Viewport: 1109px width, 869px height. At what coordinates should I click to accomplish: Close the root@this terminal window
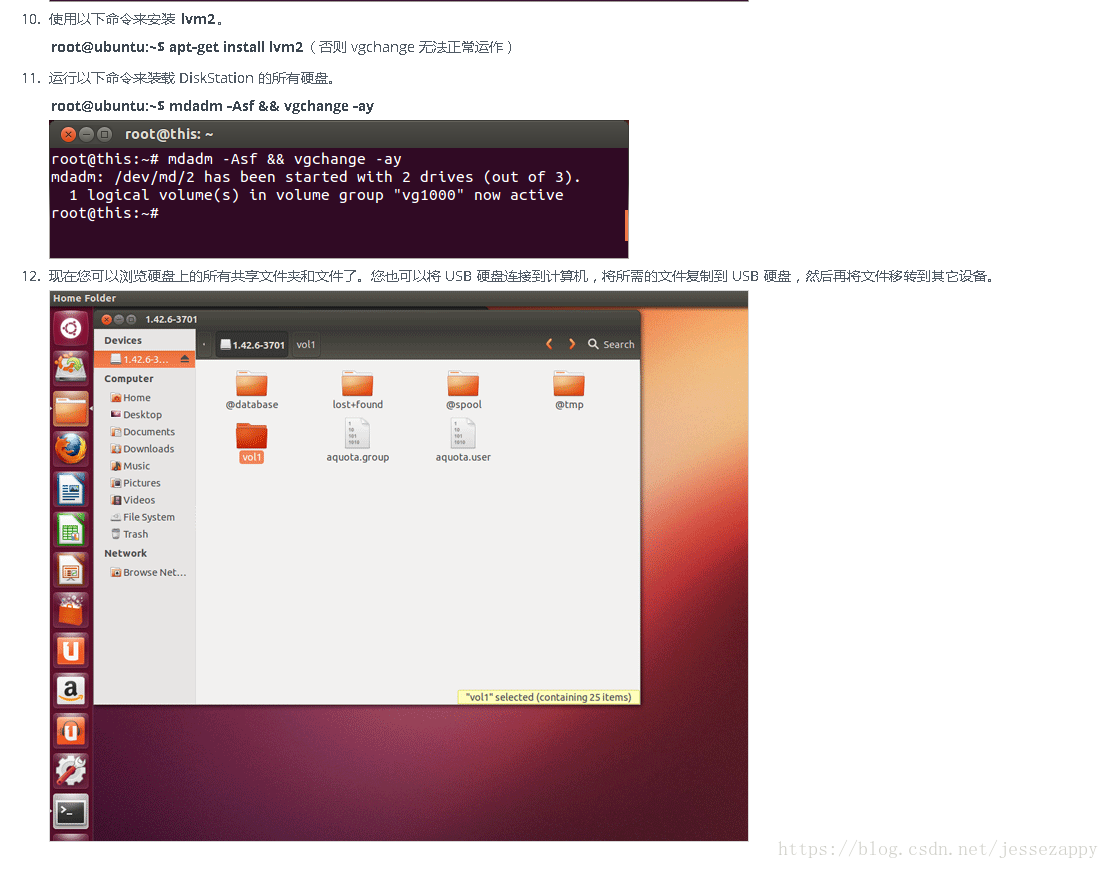pyautogui.click(x=68, y=134)
